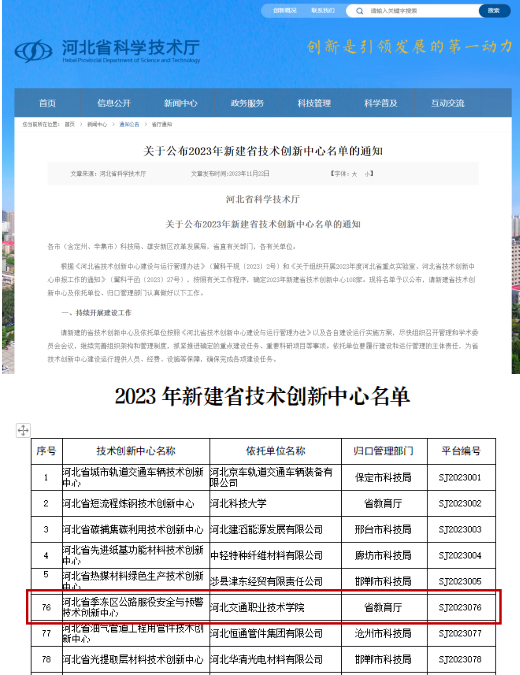Select cell SJ2023077

pyautogui.click(x=461, y=633)
